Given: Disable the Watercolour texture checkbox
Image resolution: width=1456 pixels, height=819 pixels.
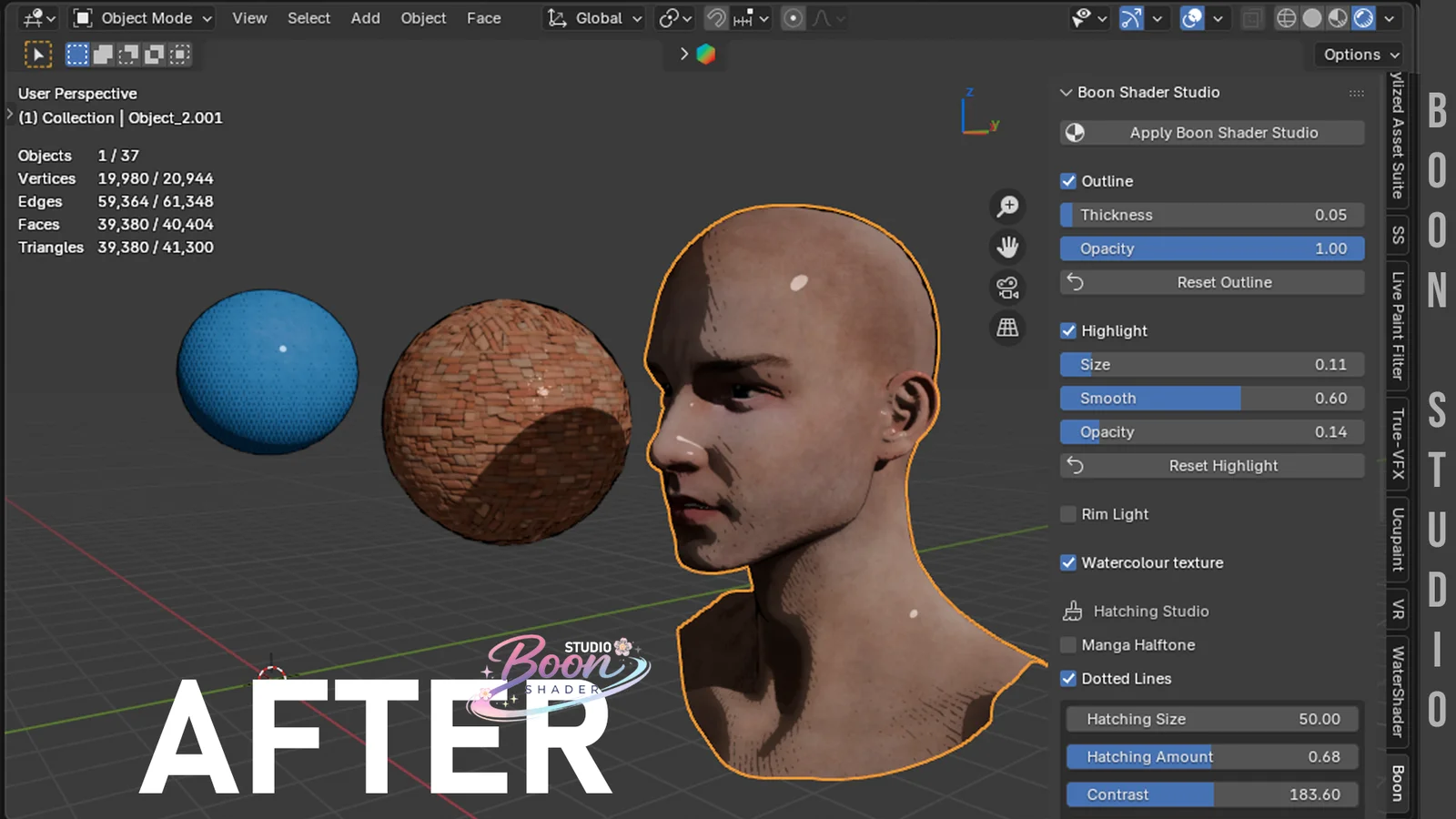Looking at the screenshot, I should click(x=1067, y=562).
